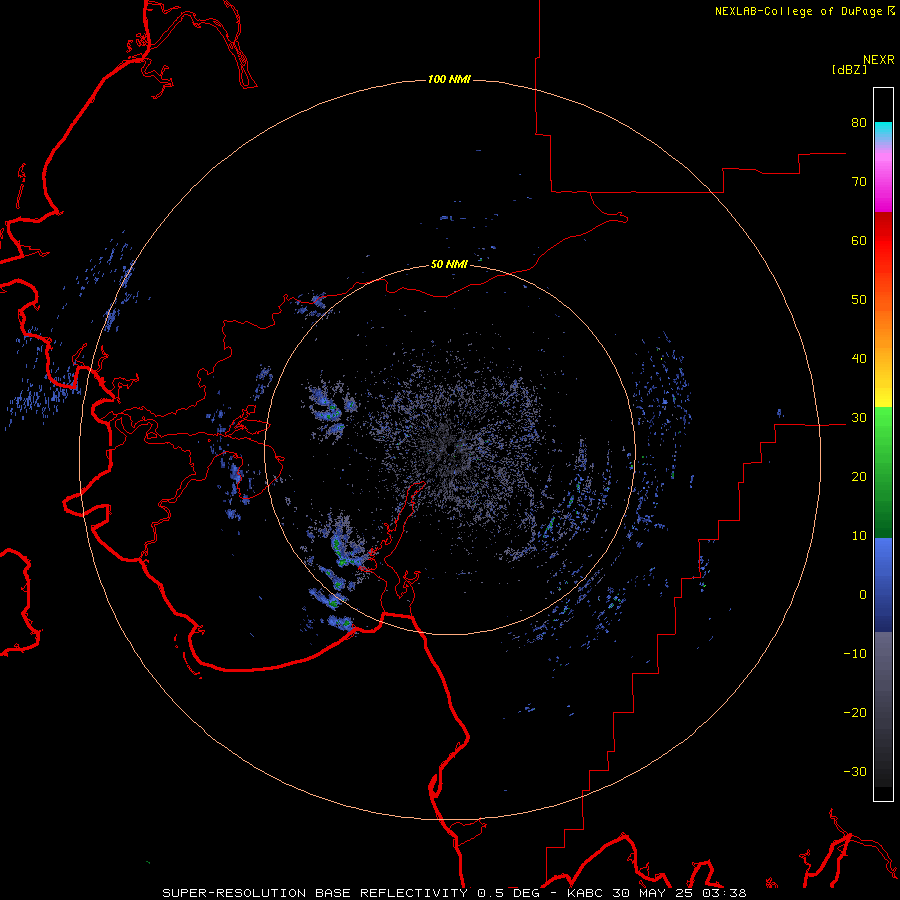Click the Super-Resolution Base Reflectivity caption
Image resolution: width=900 pixels, height=900 pixels.
454,893
